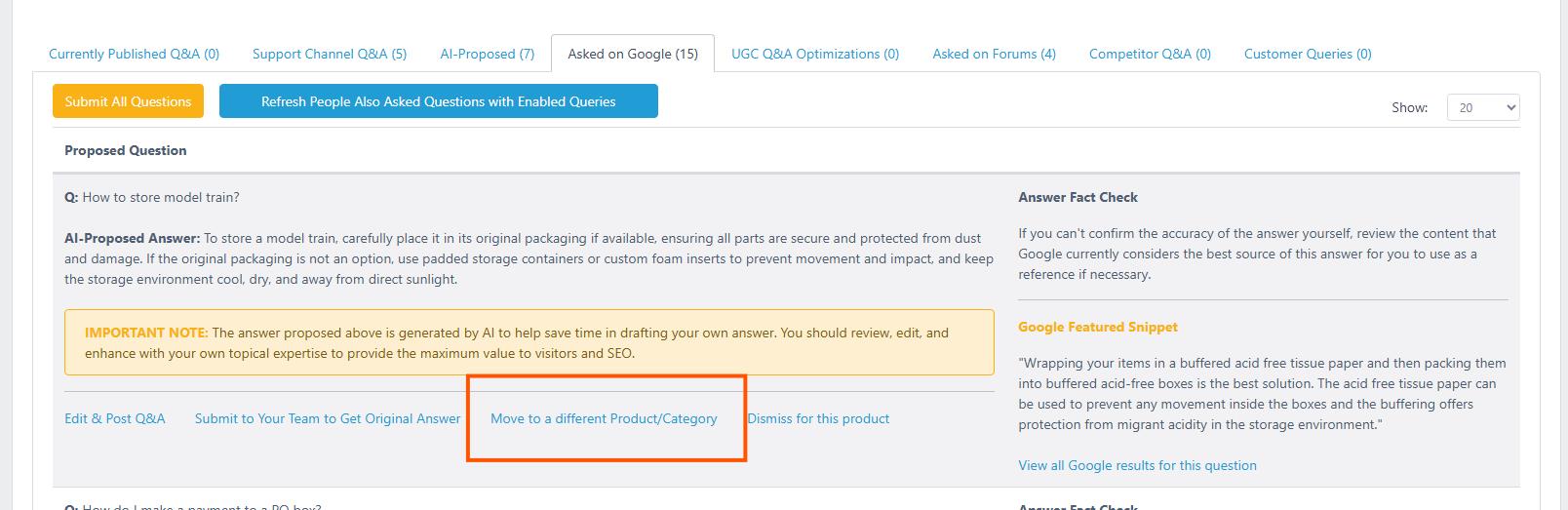Select the Asked on Google tab
1568x510 pixels.
tap(633, 54)
